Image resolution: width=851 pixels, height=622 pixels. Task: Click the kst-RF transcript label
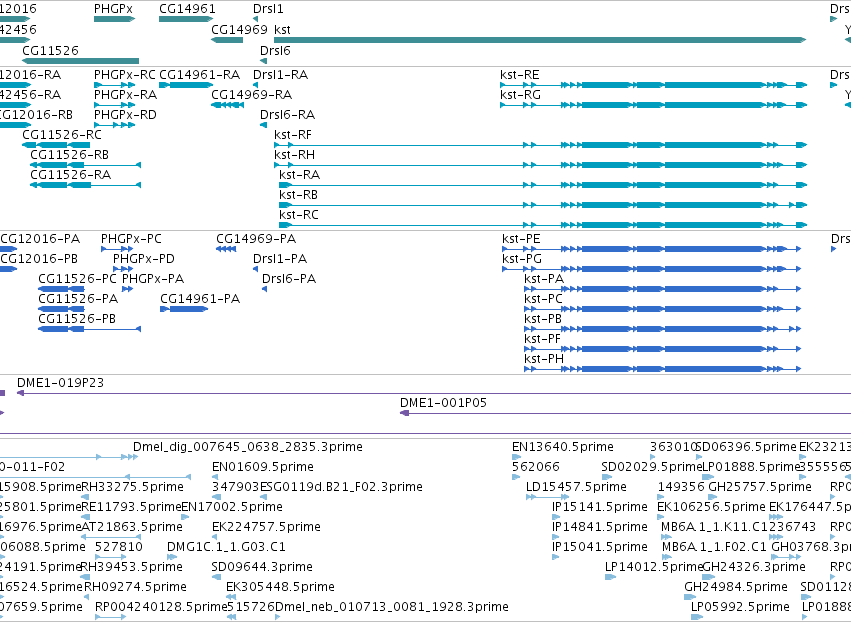coord(293,135)
